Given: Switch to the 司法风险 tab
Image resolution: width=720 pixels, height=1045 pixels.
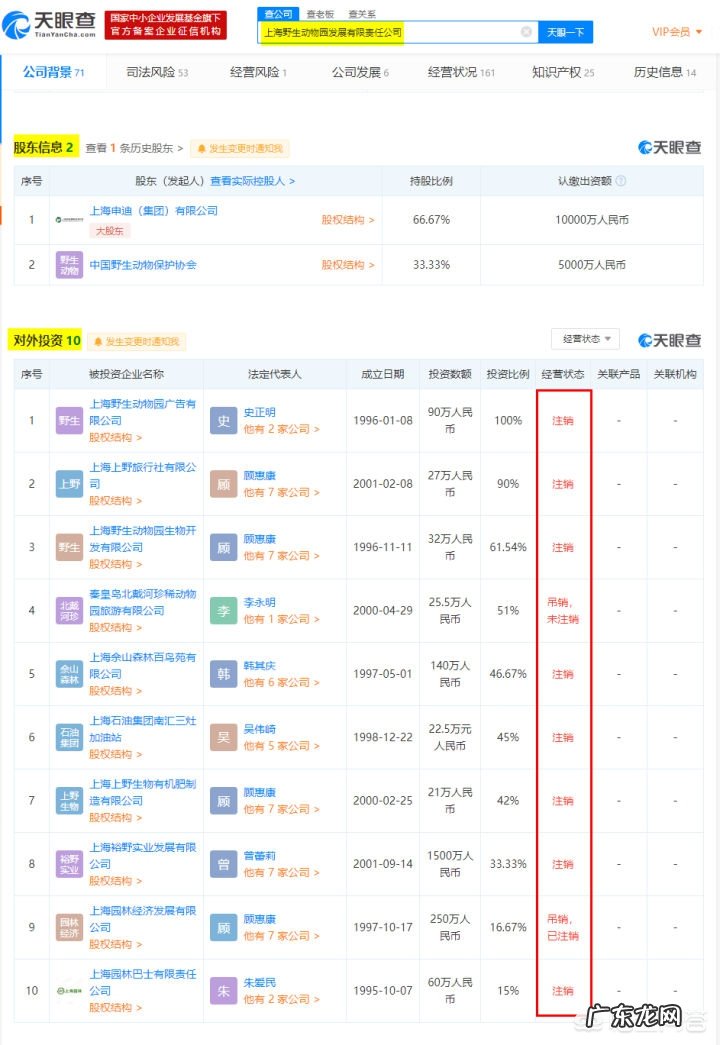Looking at the screenshot, I should [x=157, y=72].
